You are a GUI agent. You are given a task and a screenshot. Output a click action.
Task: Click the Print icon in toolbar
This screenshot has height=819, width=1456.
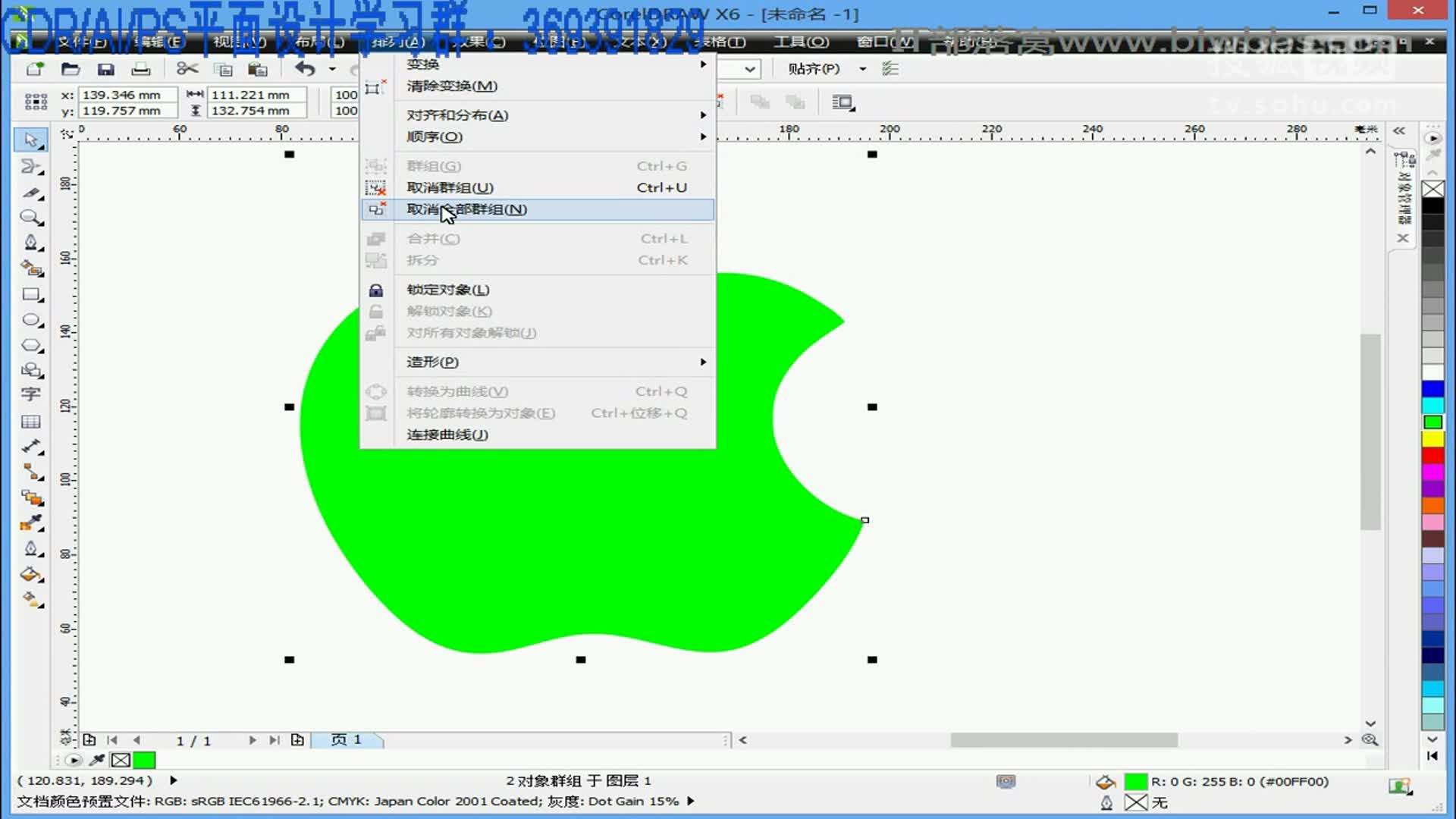click(x=141, y=69)
